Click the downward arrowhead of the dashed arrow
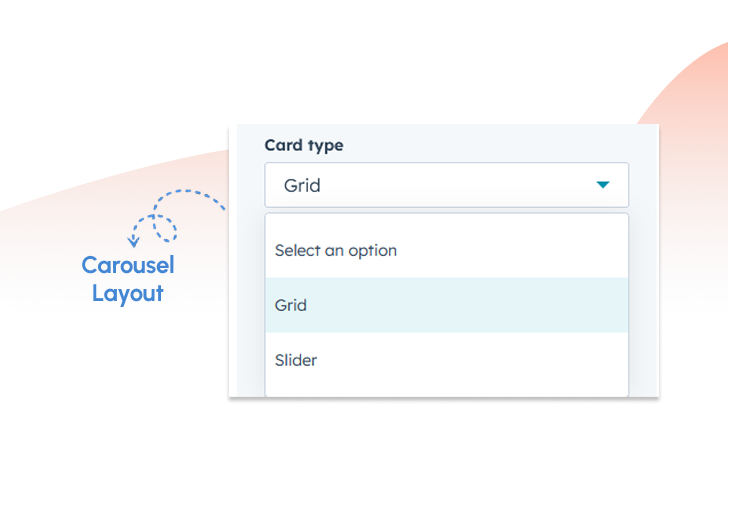Viewport: 729px width, 520px height. click(133, 241)
